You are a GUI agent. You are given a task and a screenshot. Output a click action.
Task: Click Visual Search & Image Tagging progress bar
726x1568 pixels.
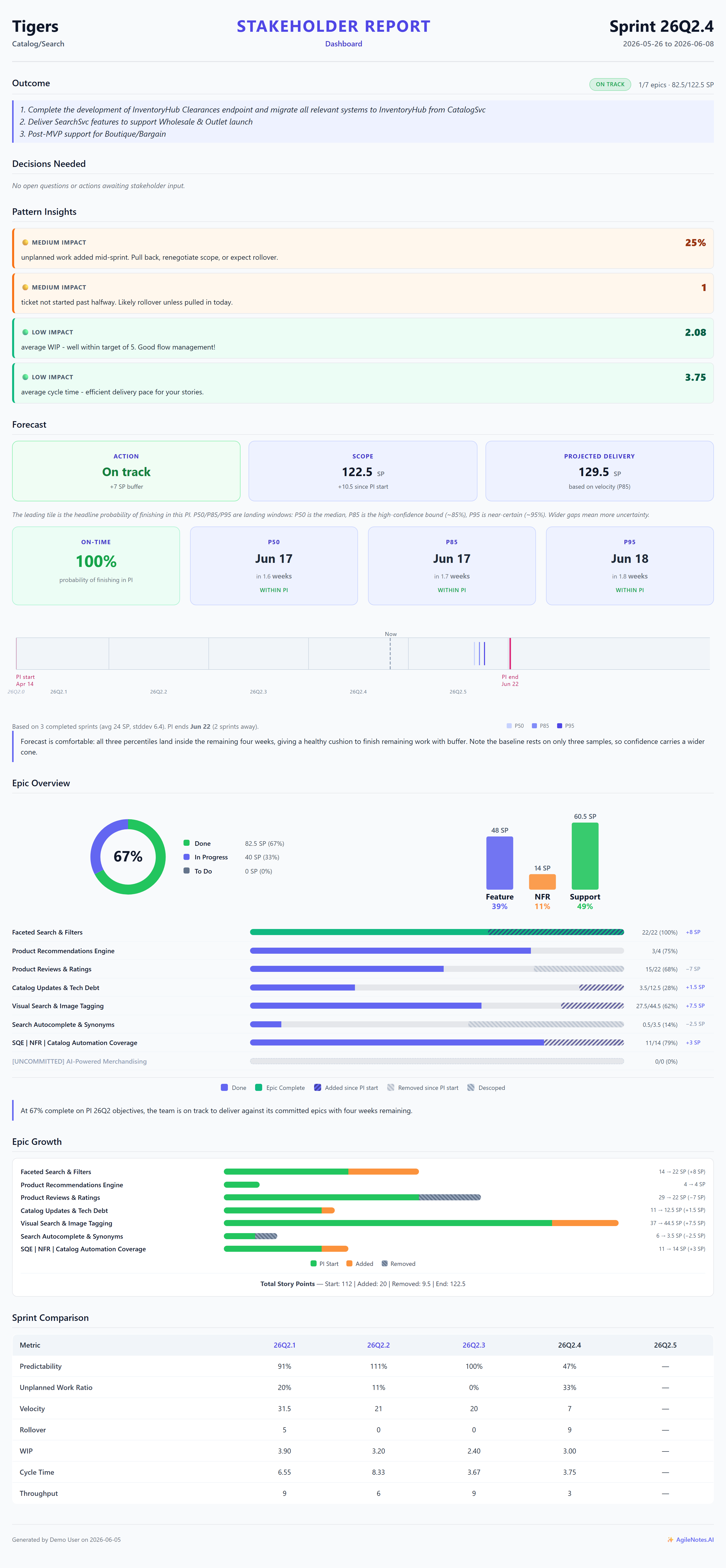(x=437, y=1006)
